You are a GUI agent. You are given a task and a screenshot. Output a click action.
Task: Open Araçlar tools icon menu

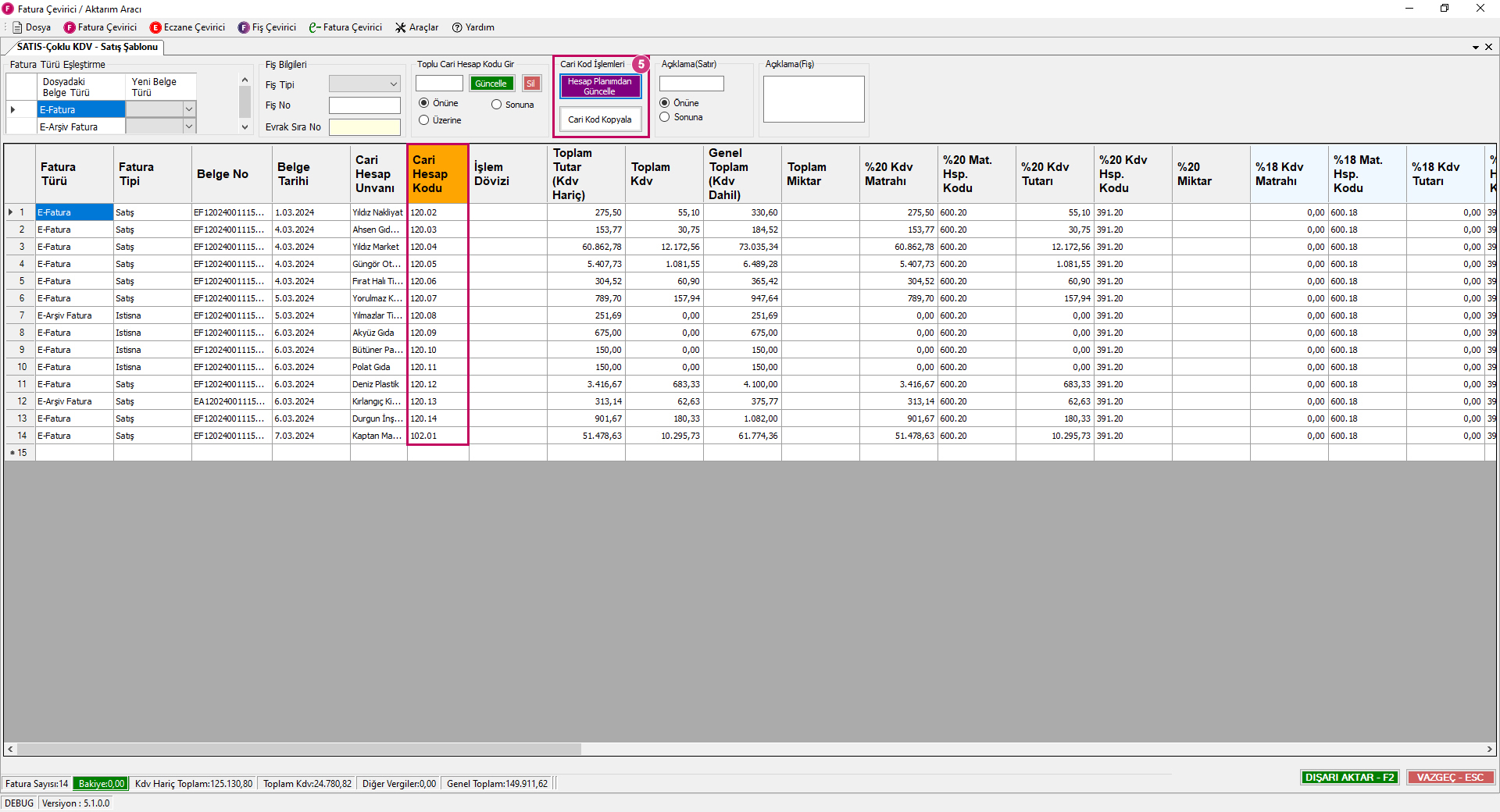tap(401, 27)
